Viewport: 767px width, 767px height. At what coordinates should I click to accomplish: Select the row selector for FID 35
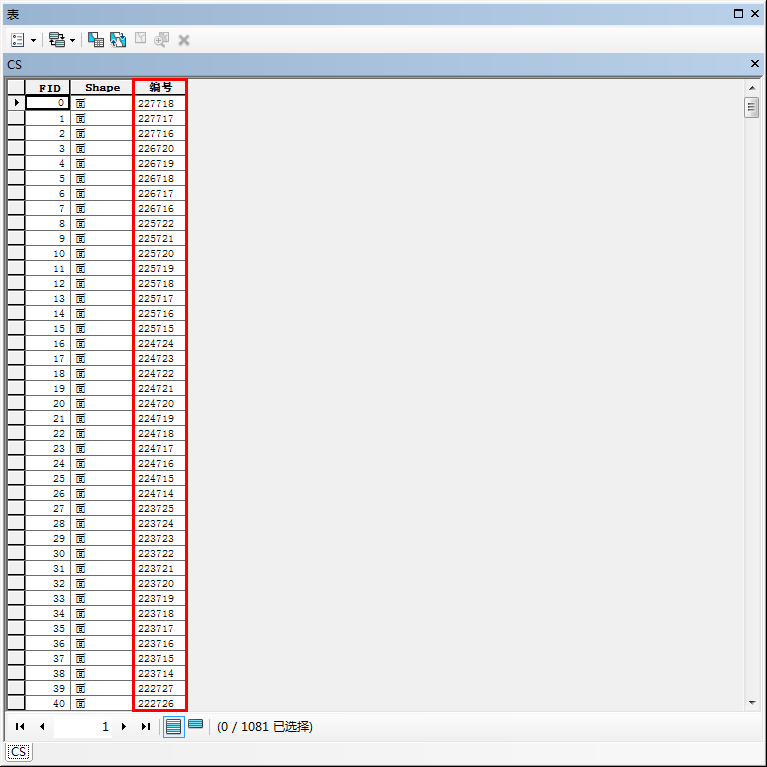click(16, 628)
